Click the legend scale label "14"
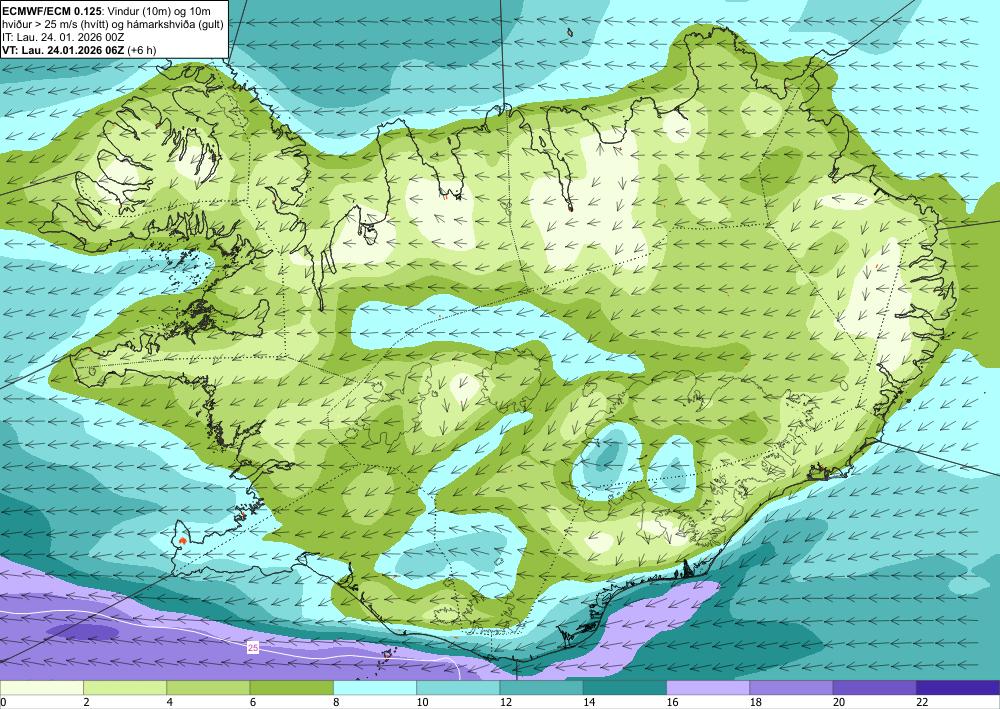1000x709 pixels. pos(589,702)
